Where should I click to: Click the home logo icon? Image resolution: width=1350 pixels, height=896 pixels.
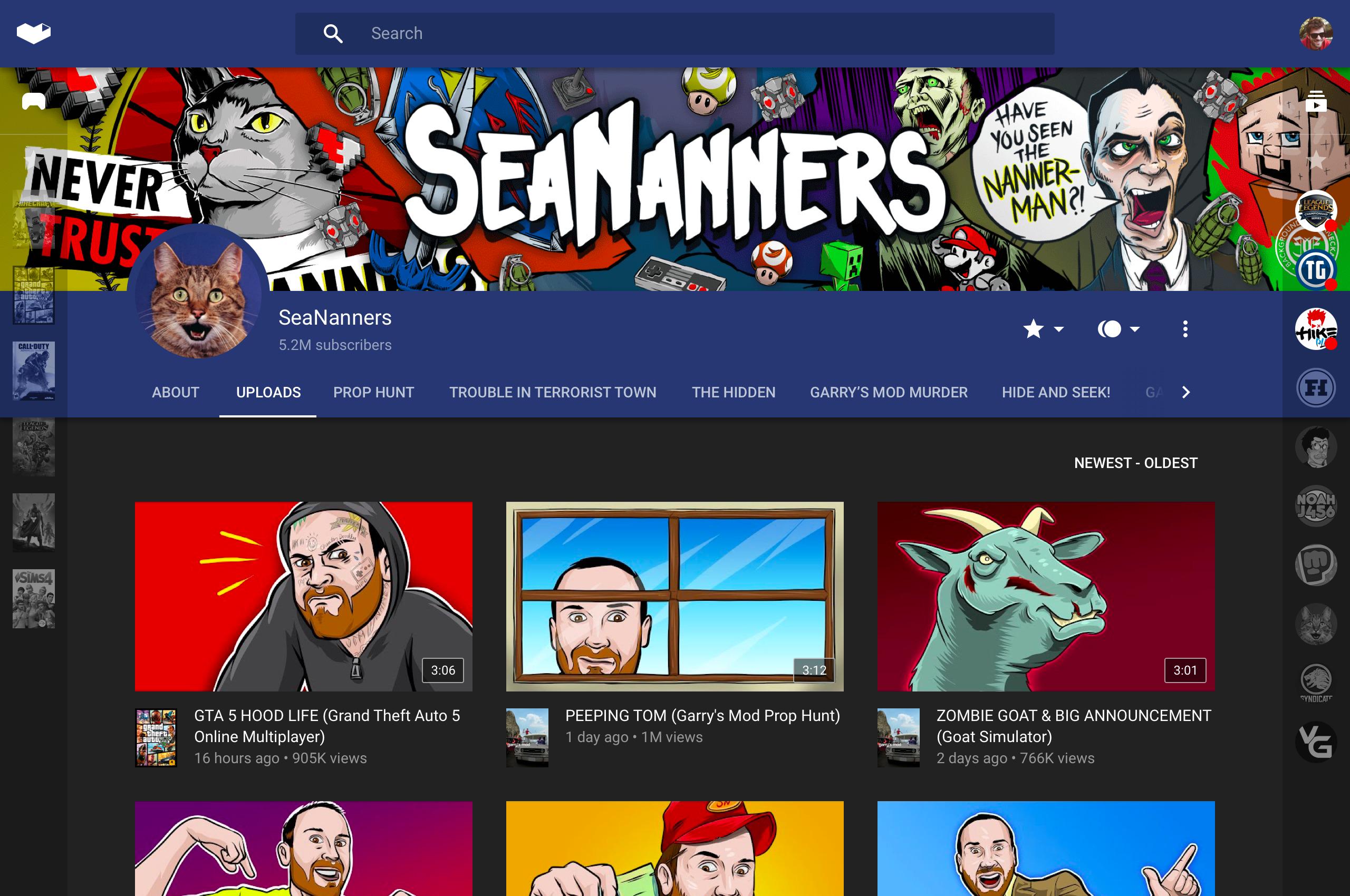coord(33,33)
